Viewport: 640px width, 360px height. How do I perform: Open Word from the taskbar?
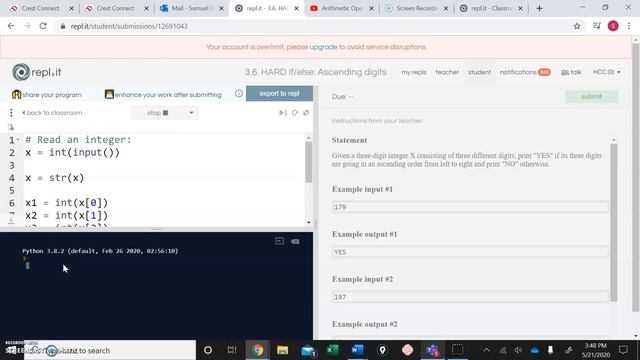click(358, 350)
